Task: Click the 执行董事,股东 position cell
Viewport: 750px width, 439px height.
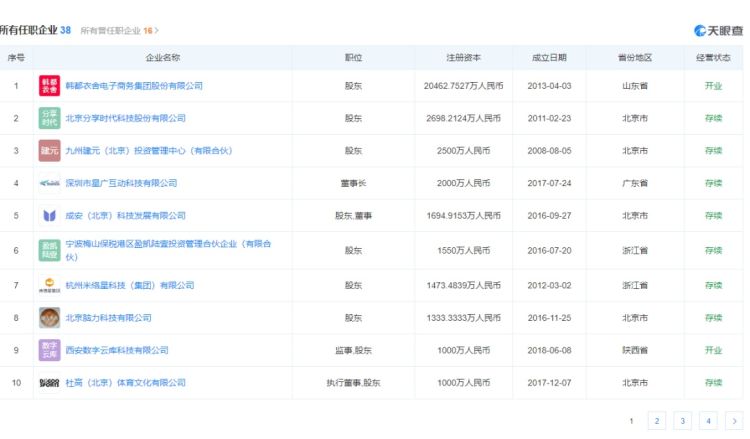Action: point(353,383)
